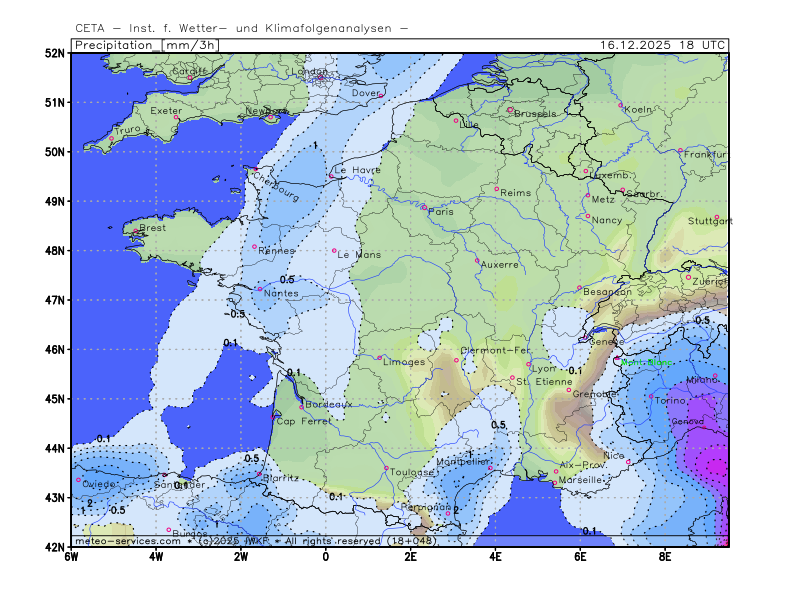Click the Toulouse location marker
This screenshot has width=800, height=600.
pos(386,468)
